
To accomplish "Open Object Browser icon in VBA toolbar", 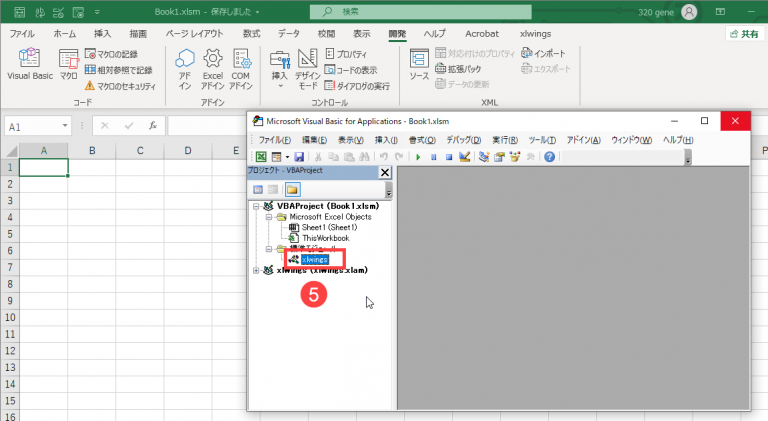I will coord(515,157).
